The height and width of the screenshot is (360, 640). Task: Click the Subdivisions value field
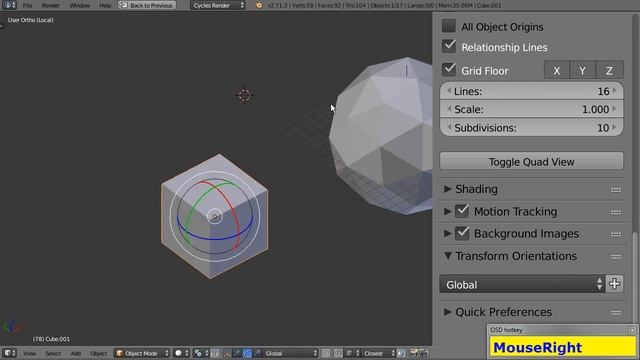point(531,128)
